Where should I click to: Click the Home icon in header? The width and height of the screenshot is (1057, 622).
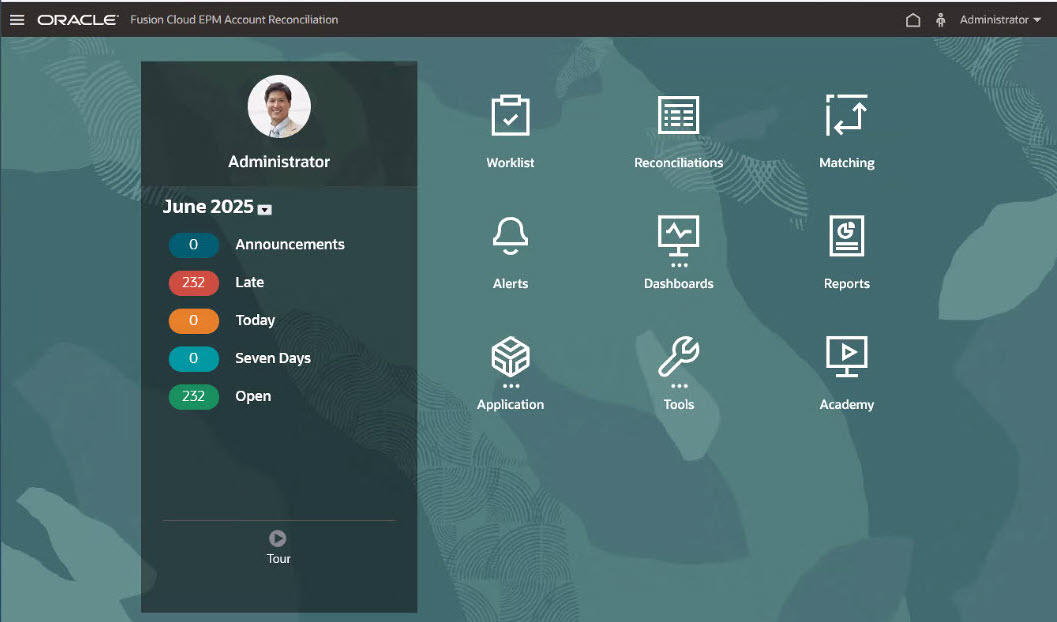click(x=913, y=20)
